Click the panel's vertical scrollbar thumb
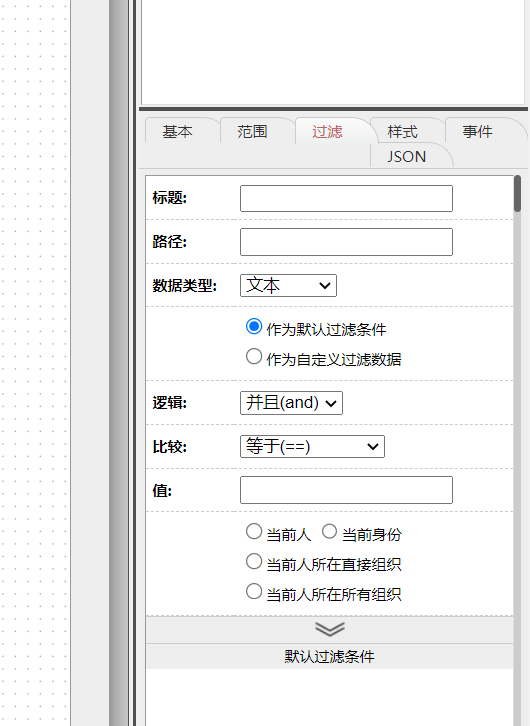 pyautogui.click(x=518, y=194)
